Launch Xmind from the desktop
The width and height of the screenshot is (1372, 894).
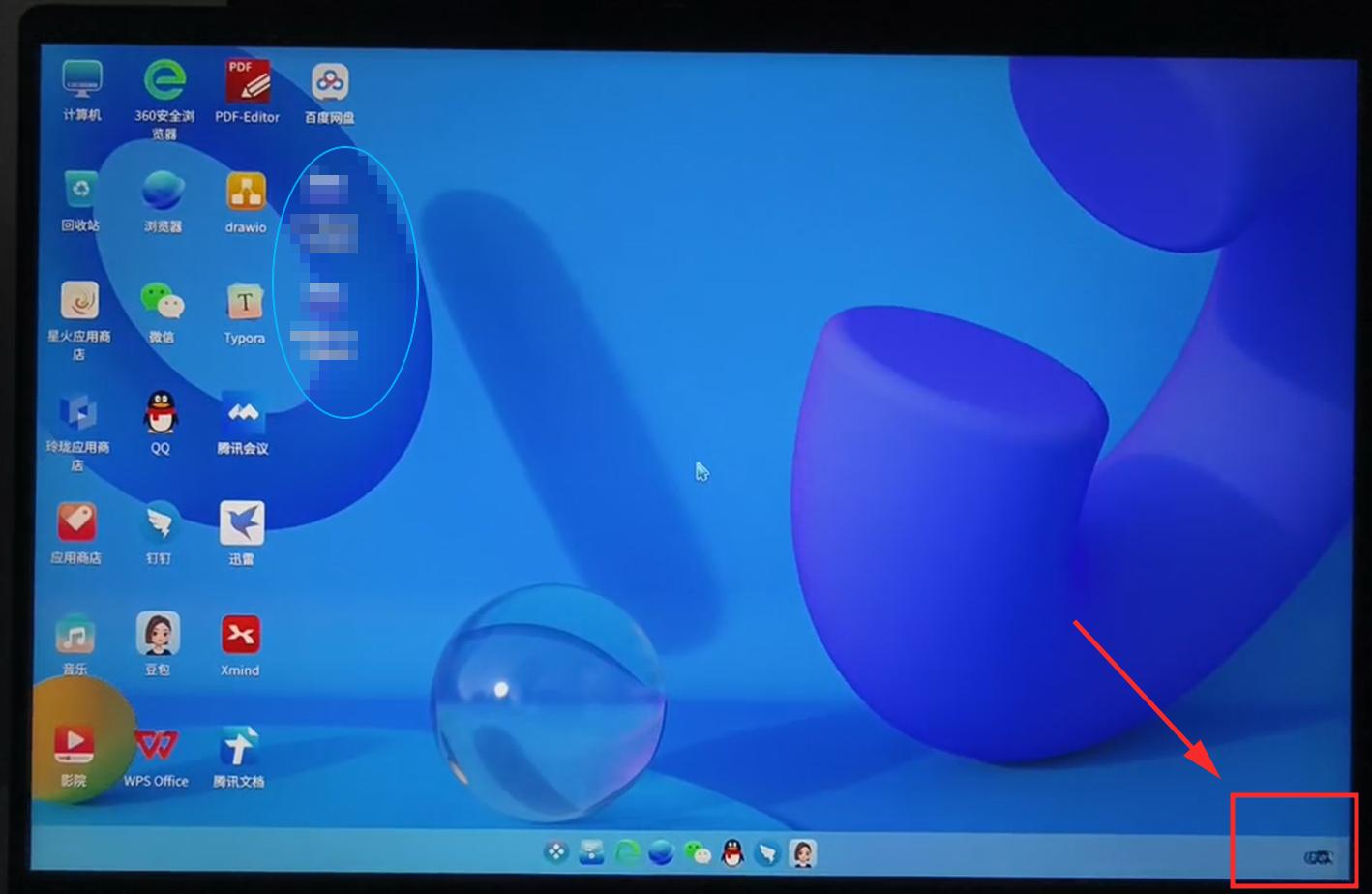(240, 636)
